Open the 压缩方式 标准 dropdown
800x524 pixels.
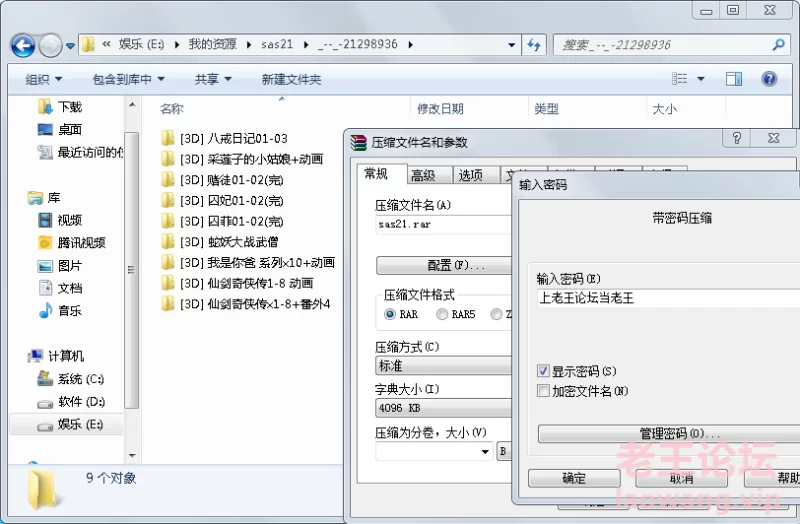pyautogui.click(x=443, y=366)
